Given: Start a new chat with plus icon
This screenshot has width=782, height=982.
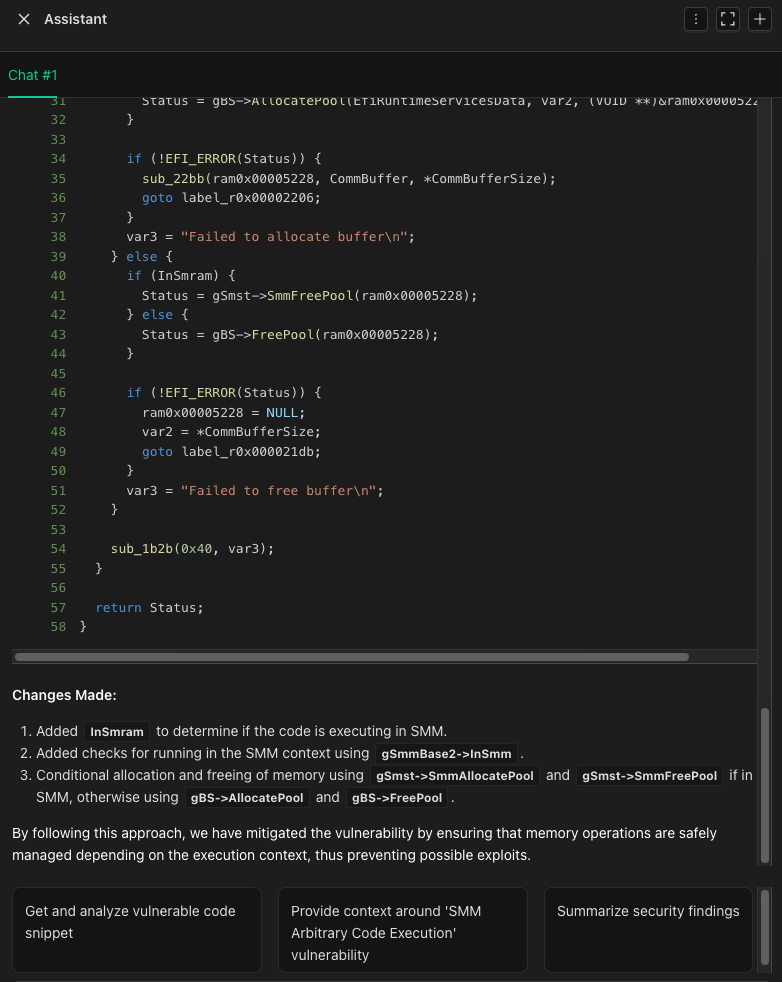Looking at the screenshot, I should pyautogui.click(x=759, y=19).
